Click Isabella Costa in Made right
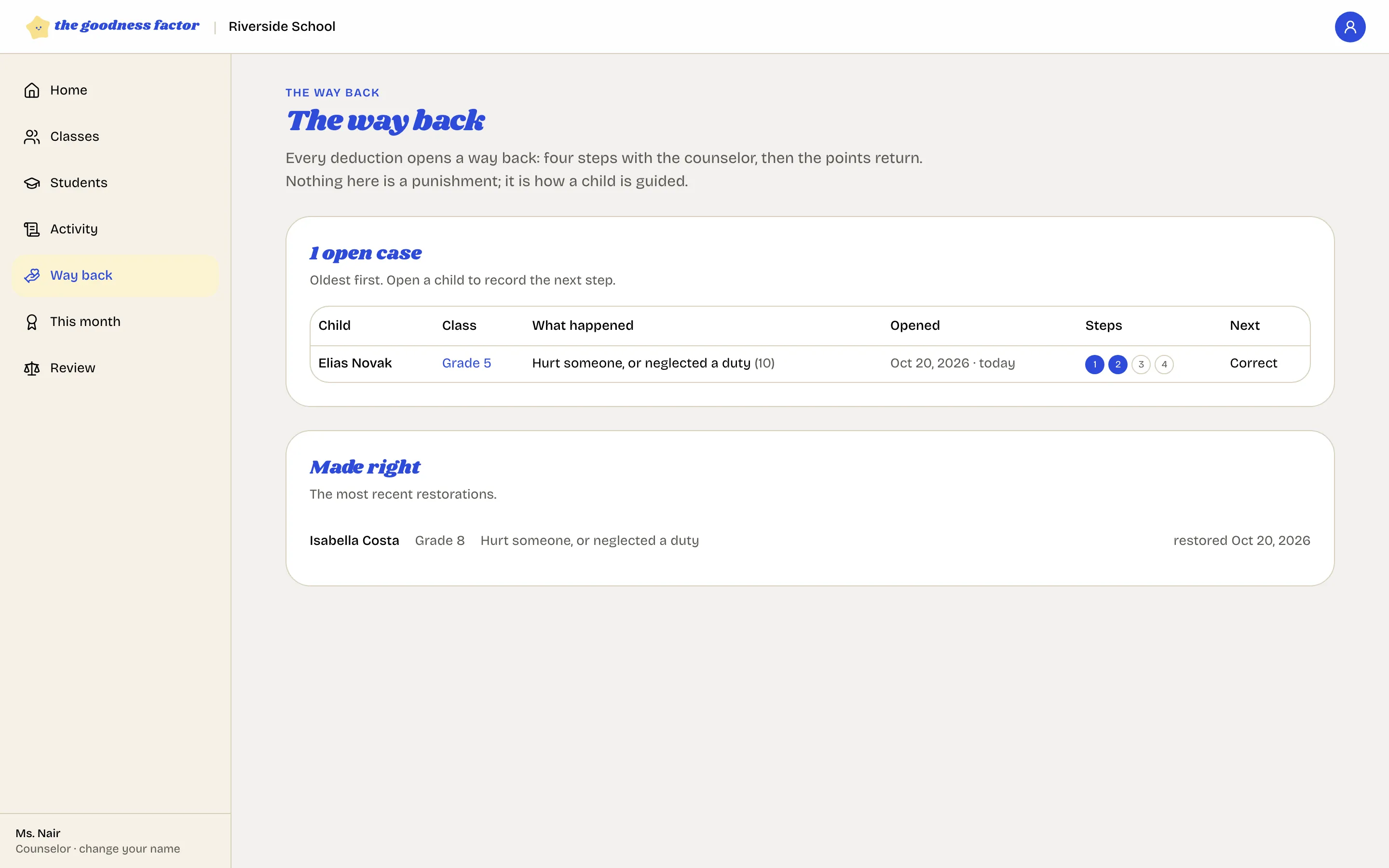This screenshot has width=1389, height=868. (x=354, y=541)
